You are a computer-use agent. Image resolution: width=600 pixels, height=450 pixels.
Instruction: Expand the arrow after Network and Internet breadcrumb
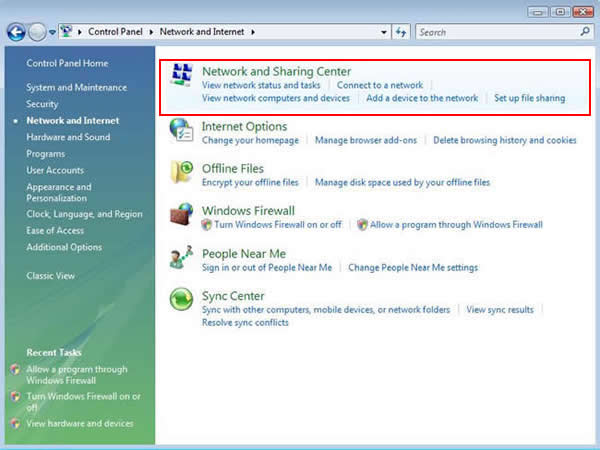pos(253,32)
